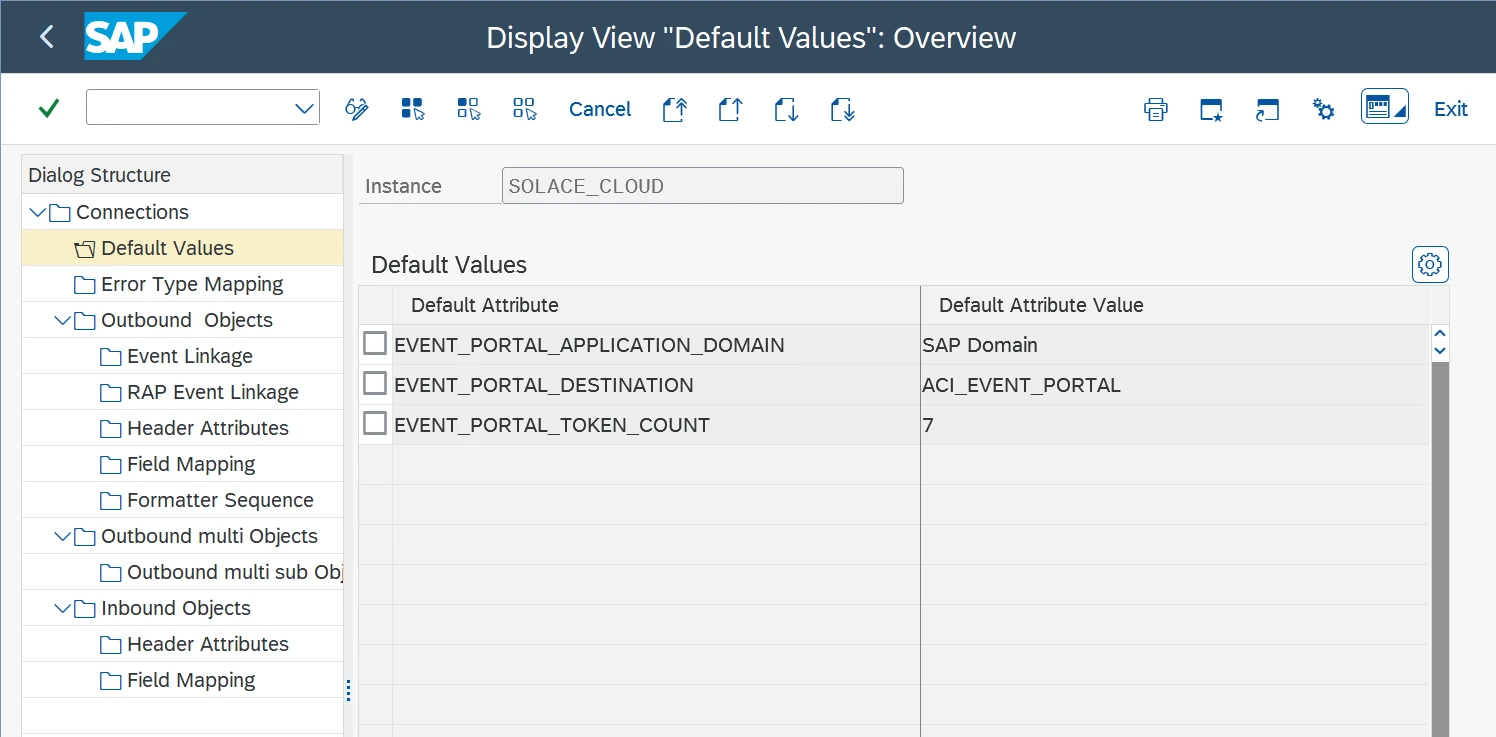
Task: Select the SAP Domain value cell
Action: coord(1175,345)
